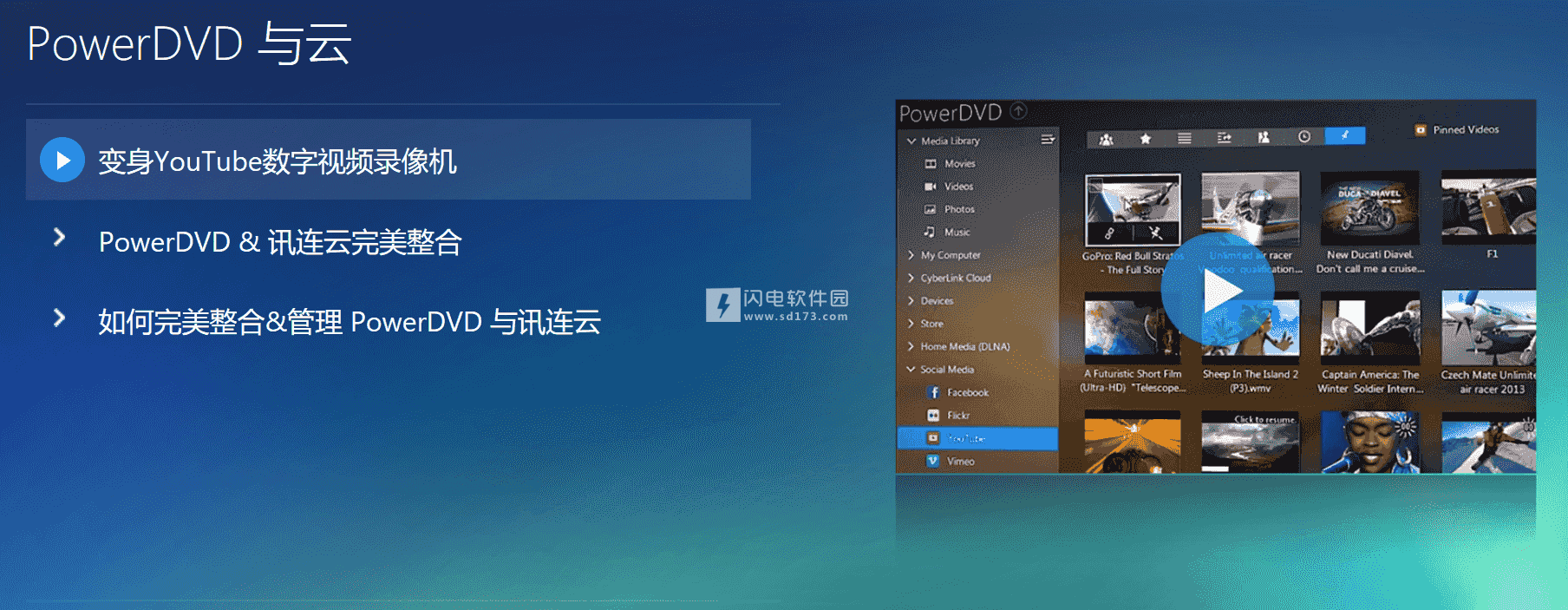This screenshot has height=610, width=1568.
Task: Click the clock history icon in toolbar
Action: click(1303, 137)
